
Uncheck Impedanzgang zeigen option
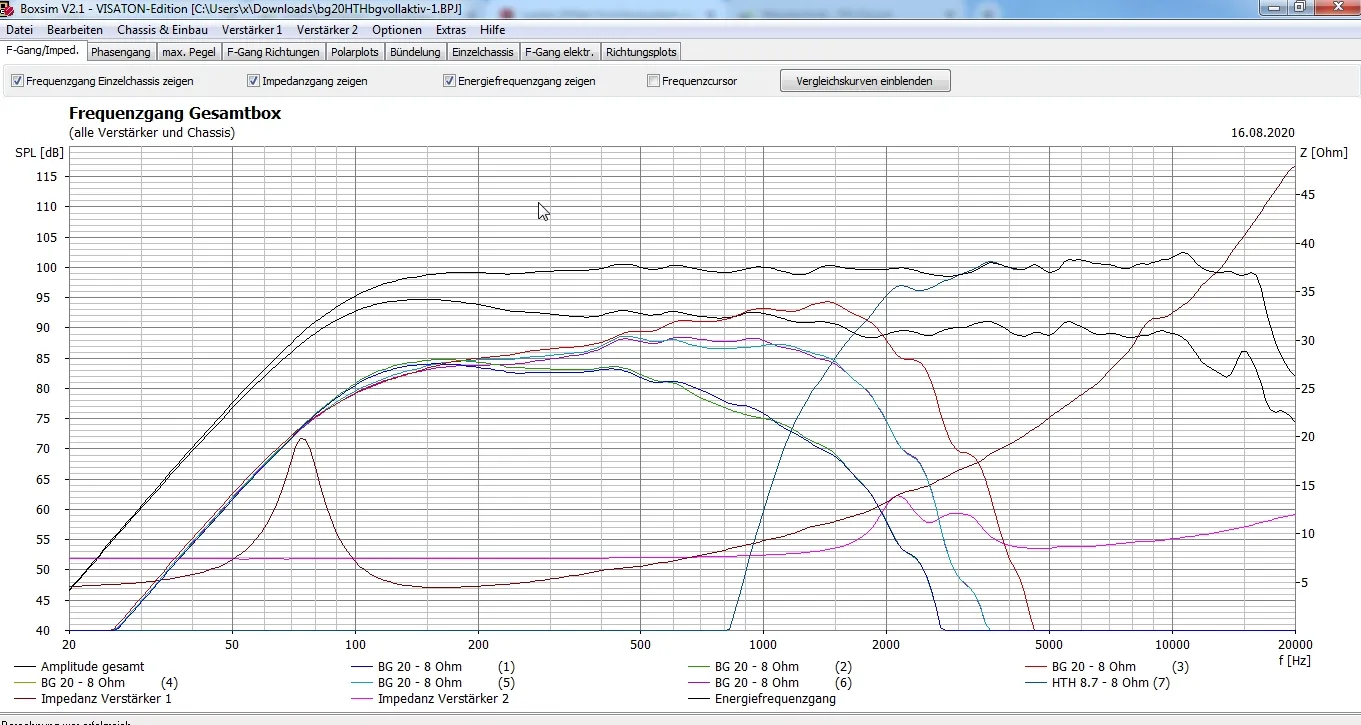(254, 81)
